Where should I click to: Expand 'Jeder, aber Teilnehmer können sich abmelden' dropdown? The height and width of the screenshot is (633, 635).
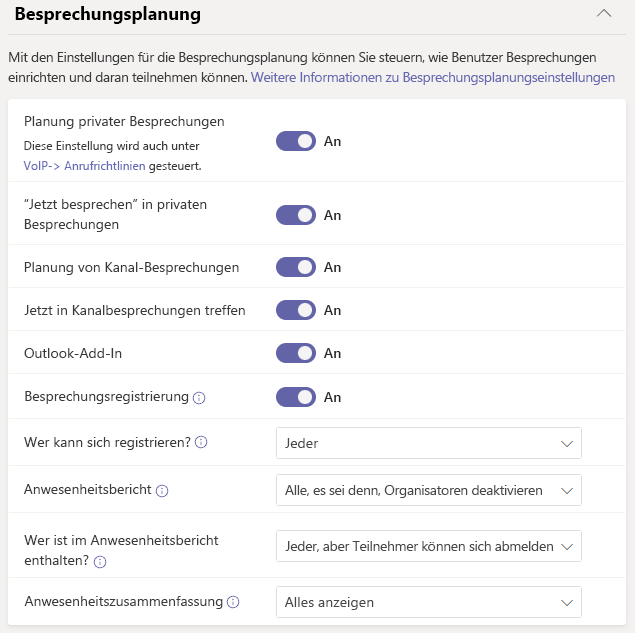(x=428, y=546)
